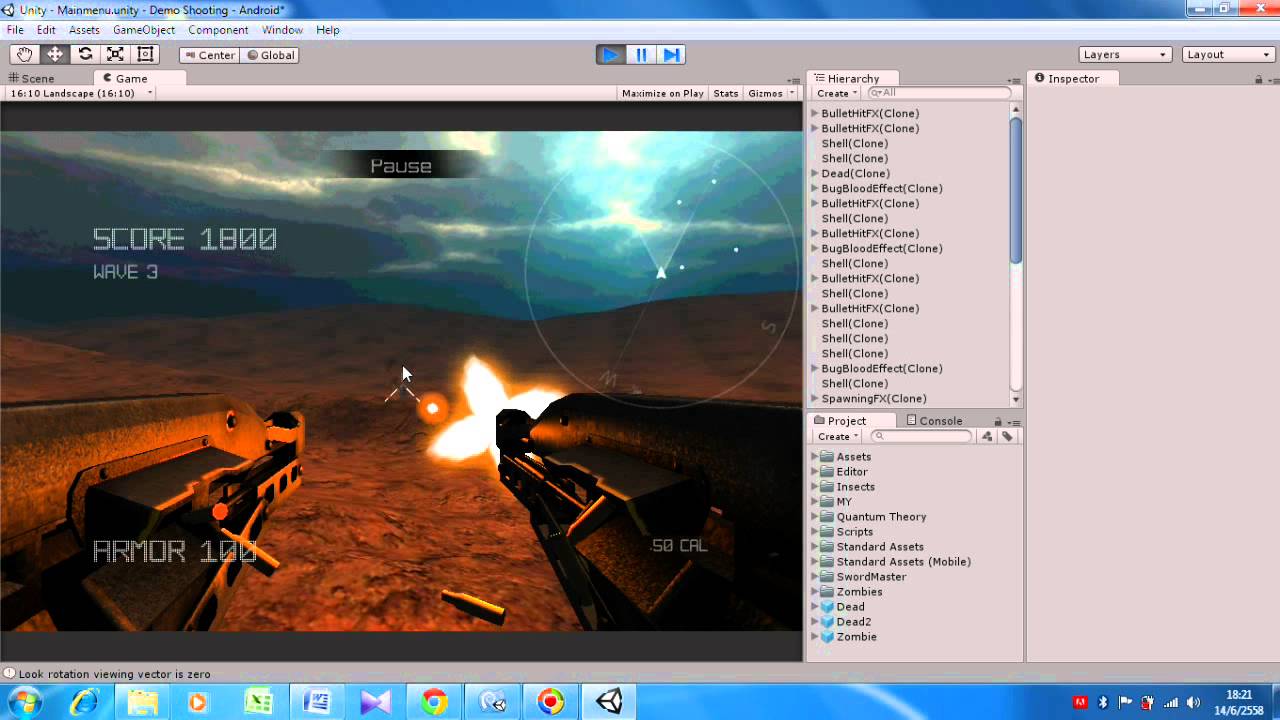Open Excel from the taskbar
The width and height of the screenshot is (1280, 720).
click(x=259, y=702)
